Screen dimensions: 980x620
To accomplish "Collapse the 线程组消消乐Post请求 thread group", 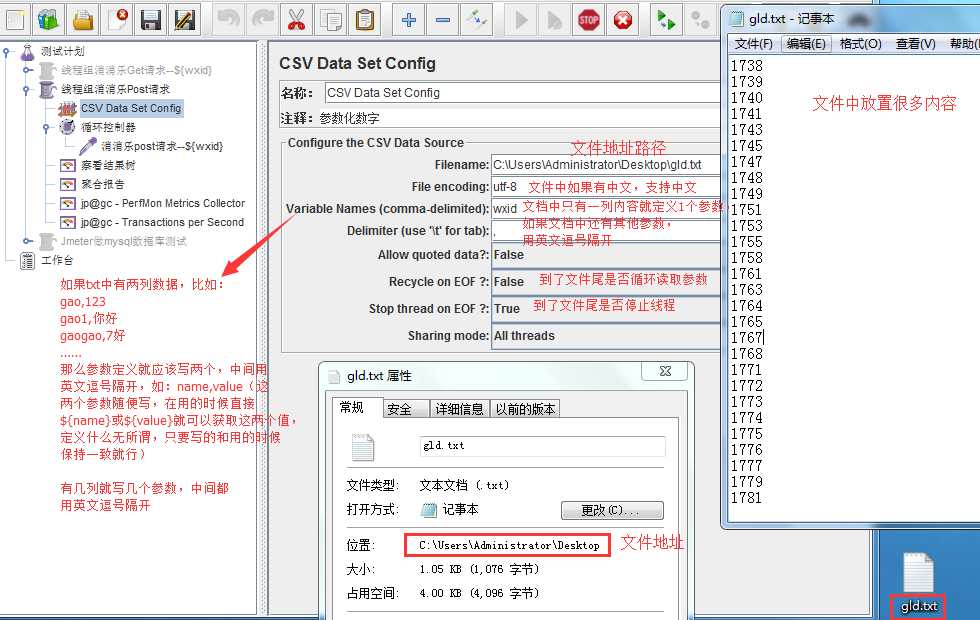I will [x=27, y=90].
